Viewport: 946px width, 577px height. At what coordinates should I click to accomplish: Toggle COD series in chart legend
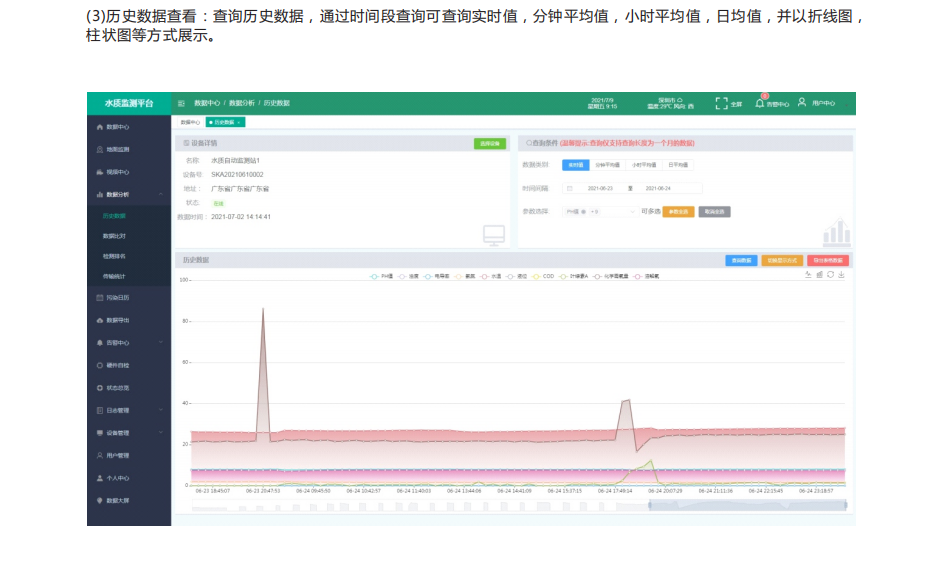pyautogui.click(x=542, y=276)
